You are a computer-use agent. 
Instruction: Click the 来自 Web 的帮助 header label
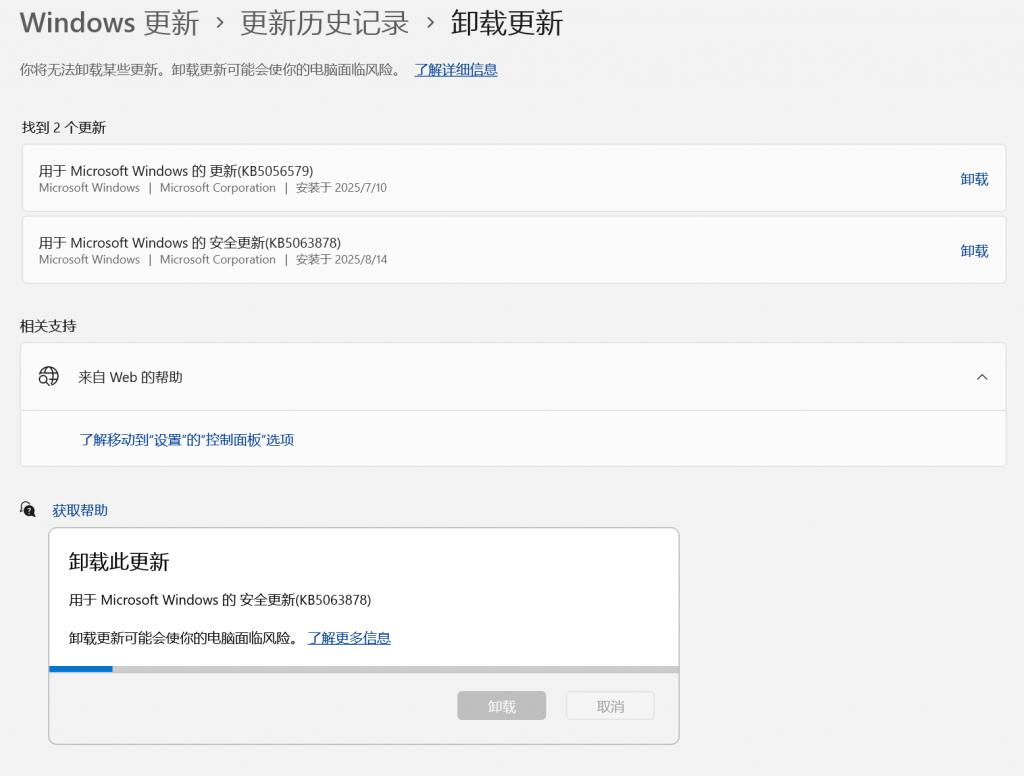click(x=130, y=377)
